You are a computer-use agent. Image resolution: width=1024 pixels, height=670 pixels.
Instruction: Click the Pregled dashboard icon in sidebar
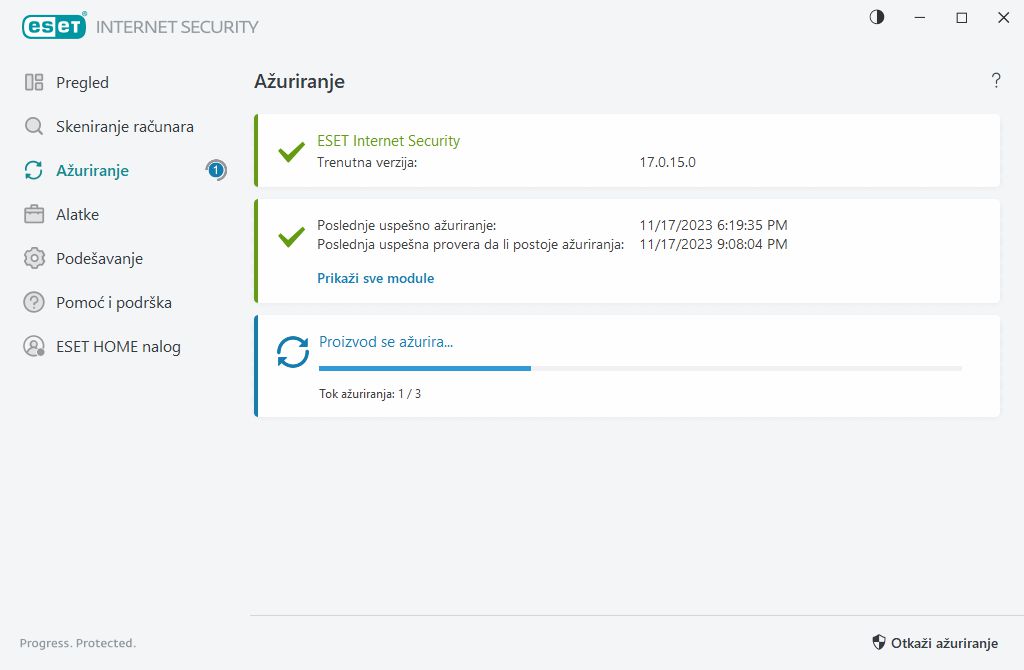[x=34, y=83]
